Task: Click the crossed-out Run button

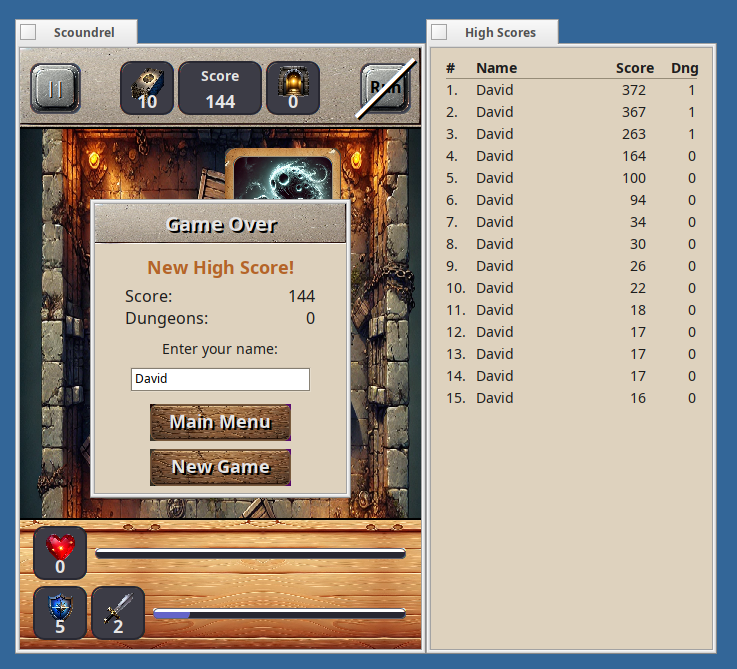Action: click(385, 88)
